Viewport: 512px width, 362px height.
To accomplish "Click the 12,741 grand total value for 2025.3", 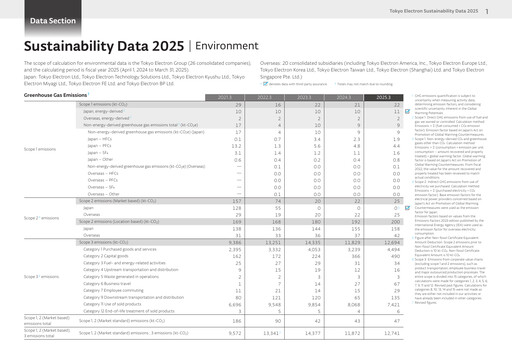I will point(392,333).
